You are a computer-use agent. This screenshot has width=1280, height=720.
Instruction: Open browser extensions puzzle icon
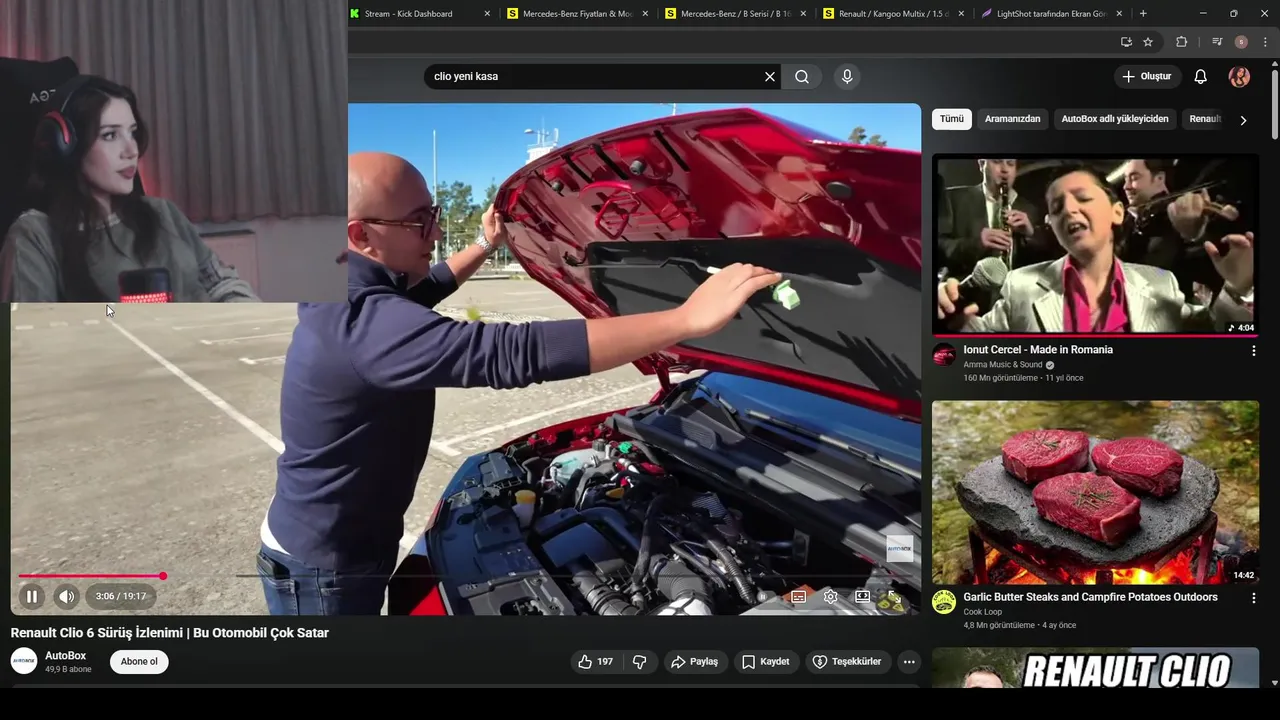tap(1182, 42)
